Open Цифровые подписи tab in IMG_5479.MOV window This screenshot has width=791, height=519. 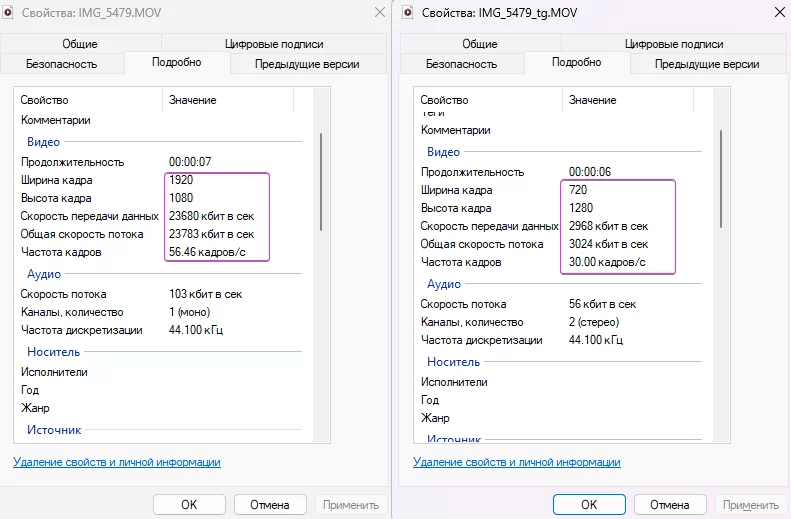[275, 44]
